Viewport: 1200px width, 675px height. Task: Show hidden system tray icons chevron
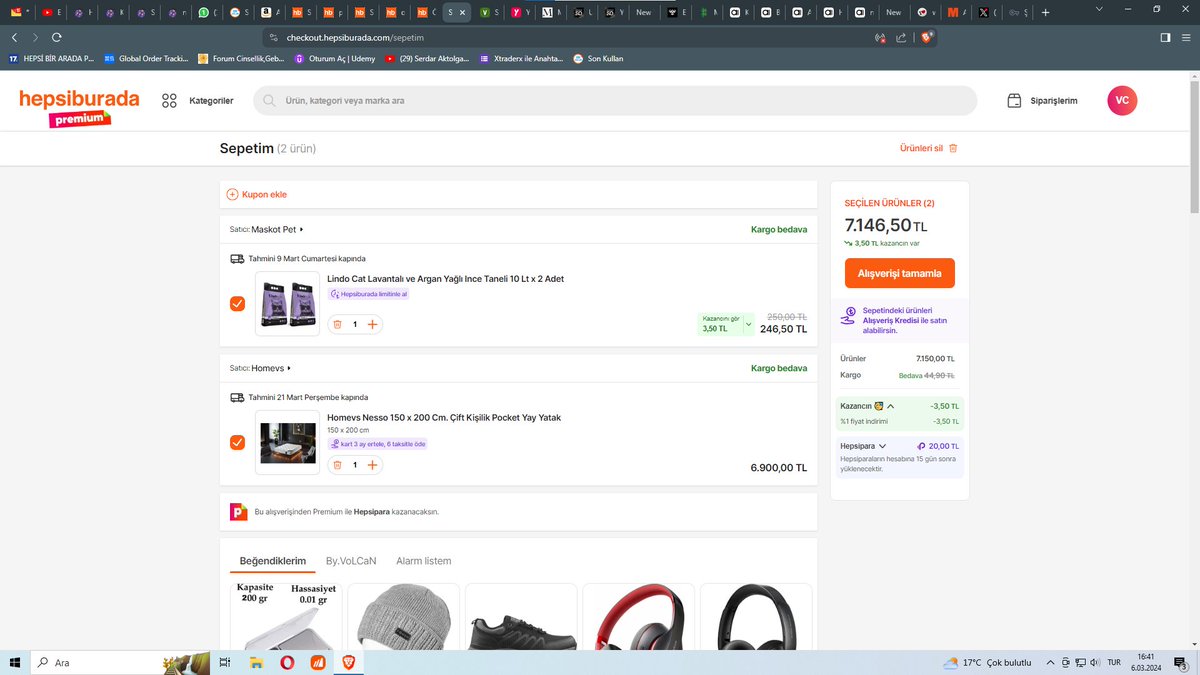1050,662
